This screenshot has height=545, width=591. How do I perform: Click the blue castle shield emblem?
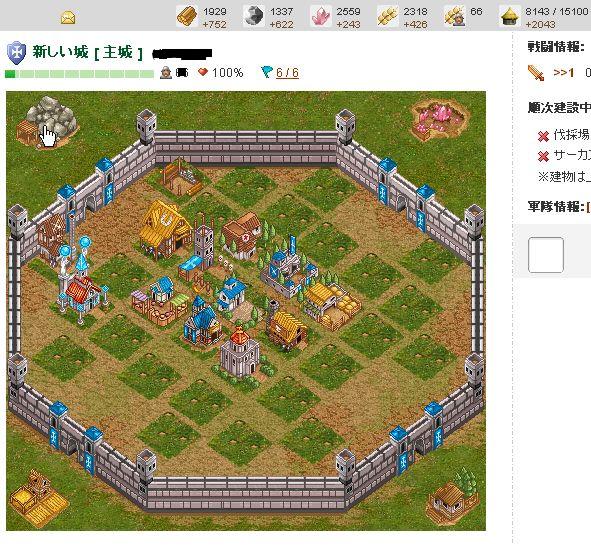coord(17,53)
